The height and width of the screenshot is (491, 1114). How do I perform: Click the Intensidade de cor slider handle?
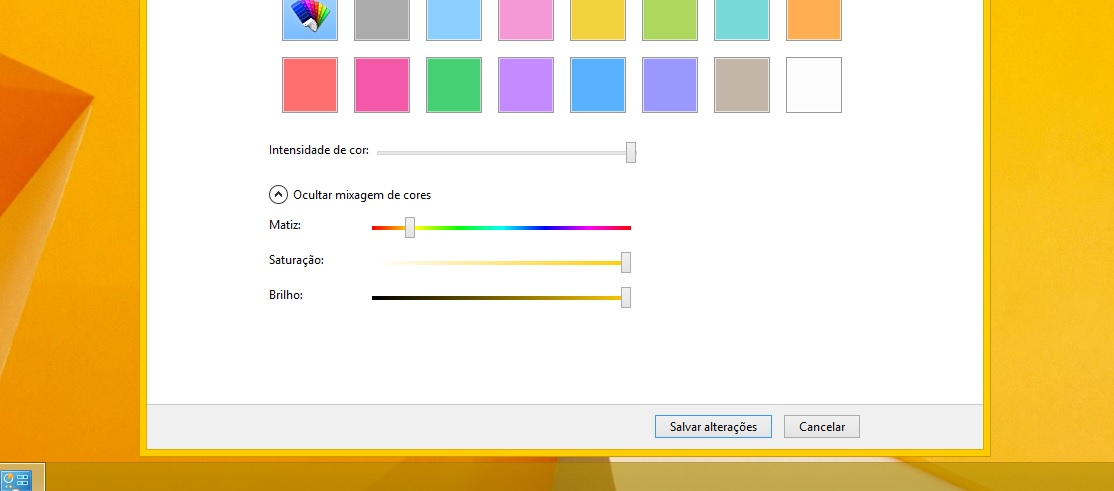(631, 152)
